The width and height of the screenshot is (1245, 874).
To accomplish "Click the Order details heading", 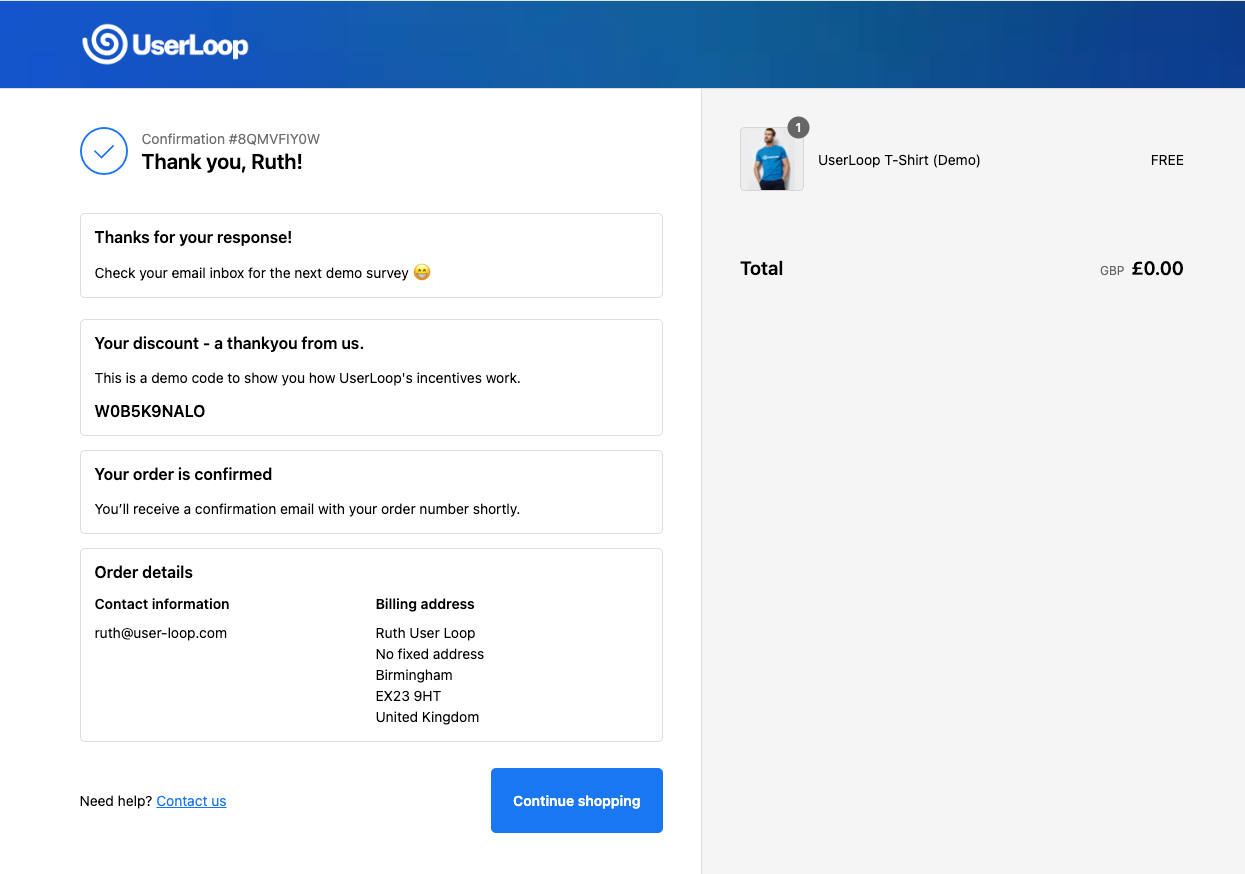I will click(144, 572).
